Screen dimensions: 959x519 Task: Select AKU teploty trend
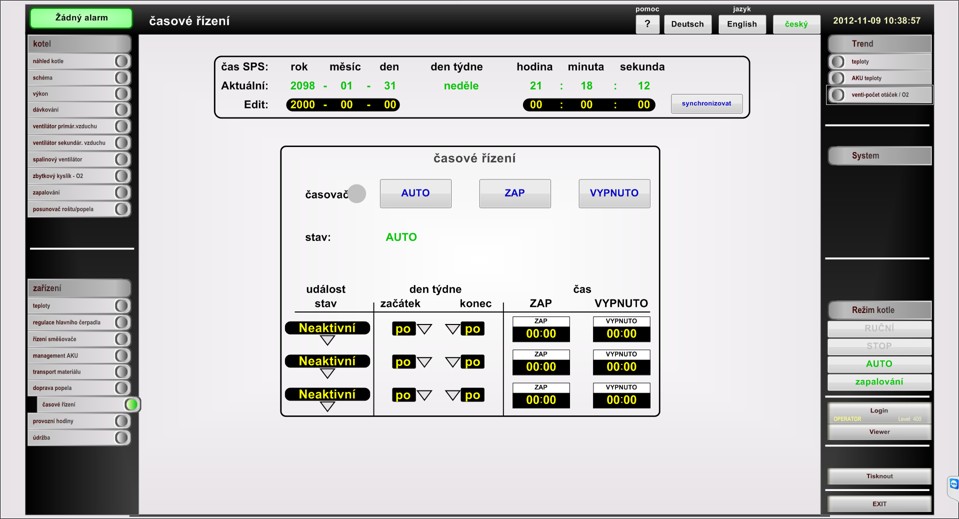point(879,78)
